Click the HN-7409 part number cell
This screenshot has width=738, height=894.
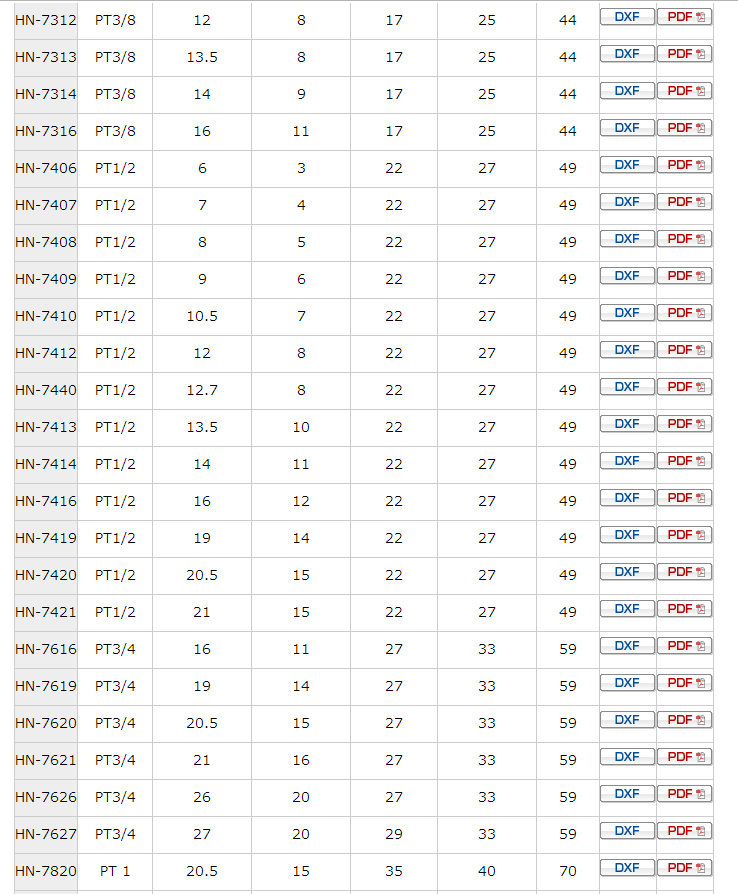tap(46, 279)
